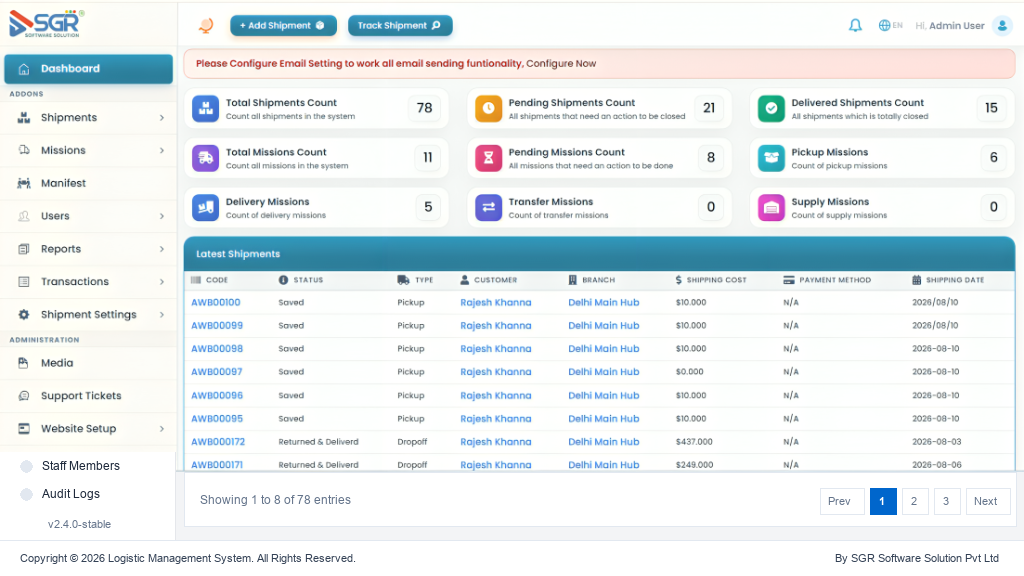Click the Dashboard home icon
Viewport: 1024px width, 576px height.
(x=24, y=69)
